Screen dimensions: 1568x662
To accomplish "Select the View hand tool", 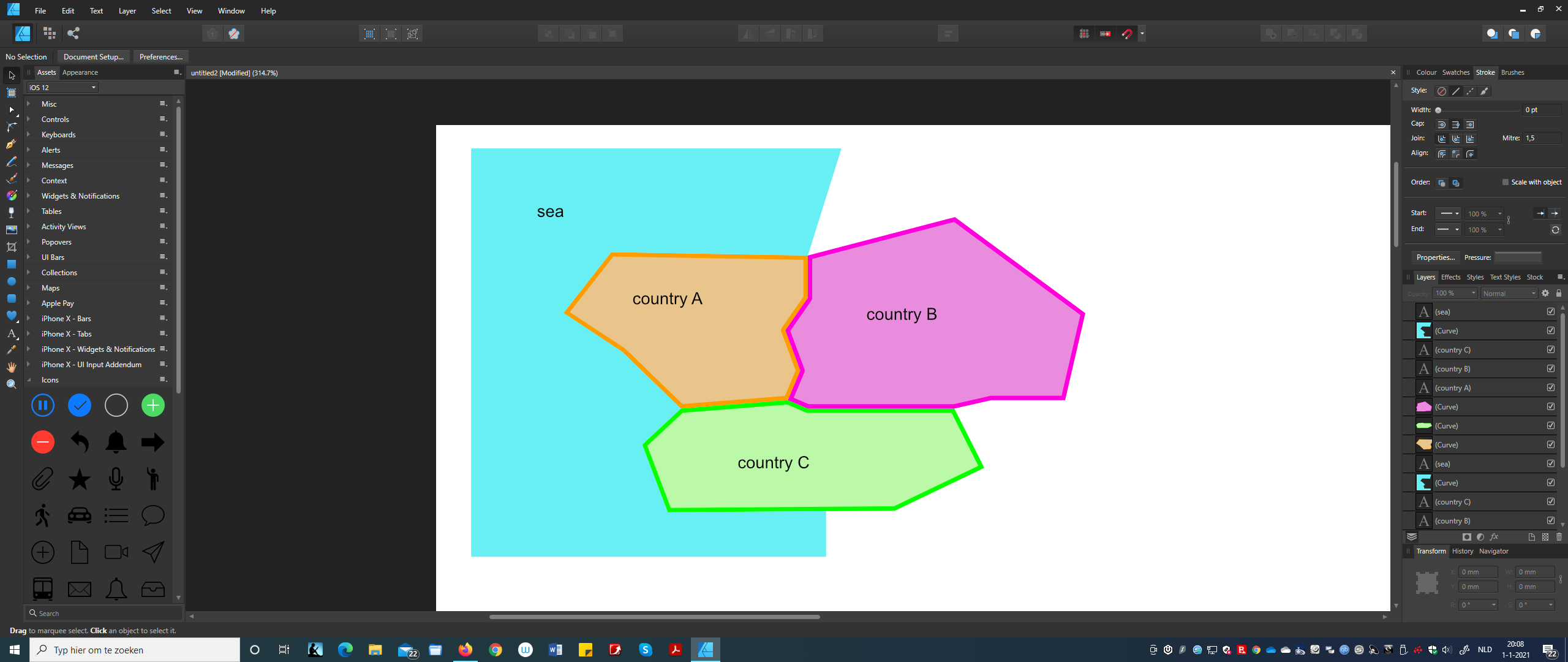I will tap(11, 367).
